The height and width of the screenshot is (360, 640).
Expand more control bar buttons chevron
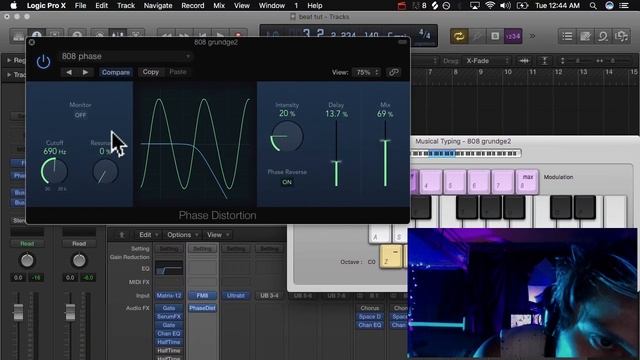(532, 36)
